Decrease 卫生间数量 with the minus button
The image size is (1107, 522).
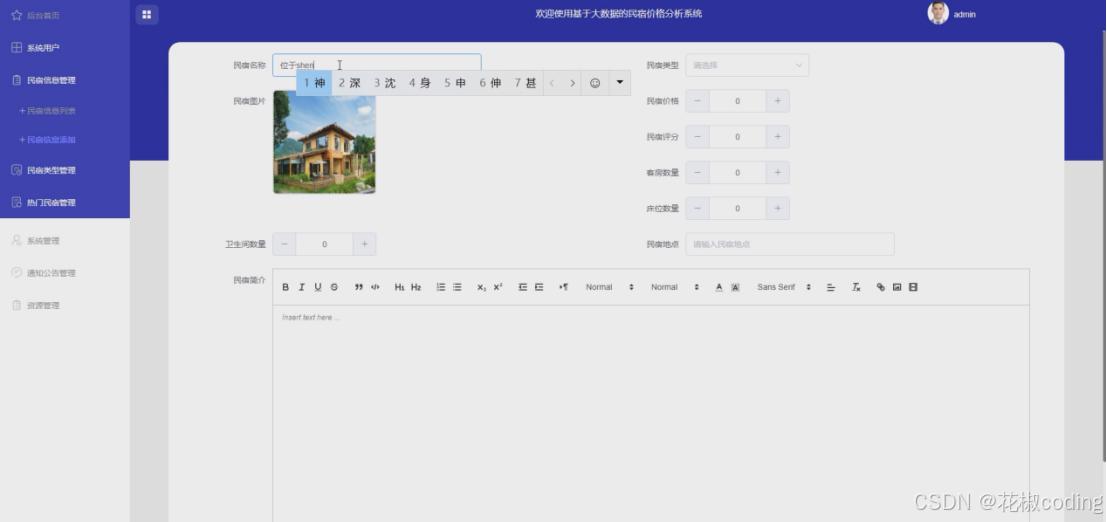pyautogui.click(x=285, y=244)
